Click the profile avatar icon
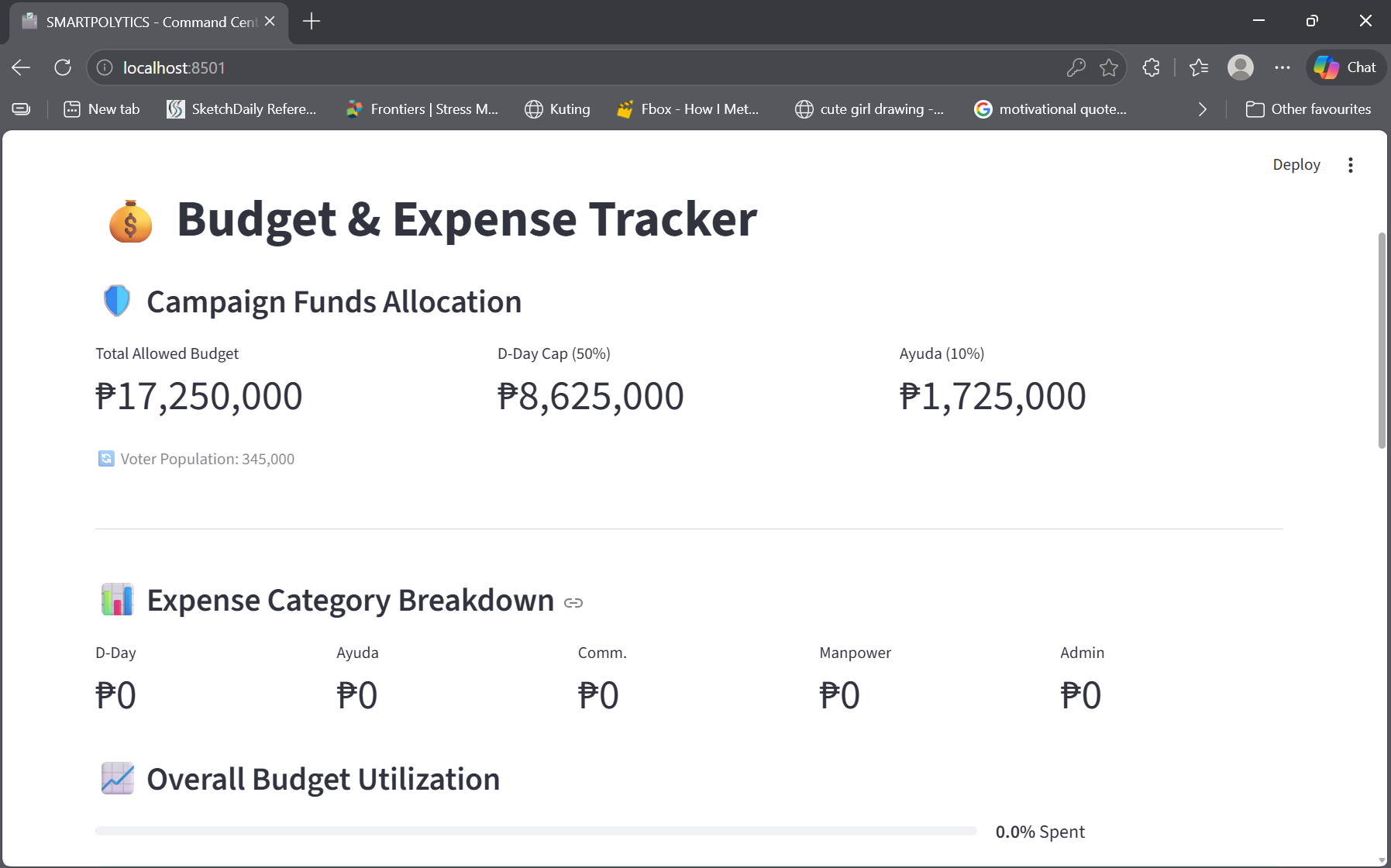The height and width of the screenshot is (868, 1391). coord(1241,67)
